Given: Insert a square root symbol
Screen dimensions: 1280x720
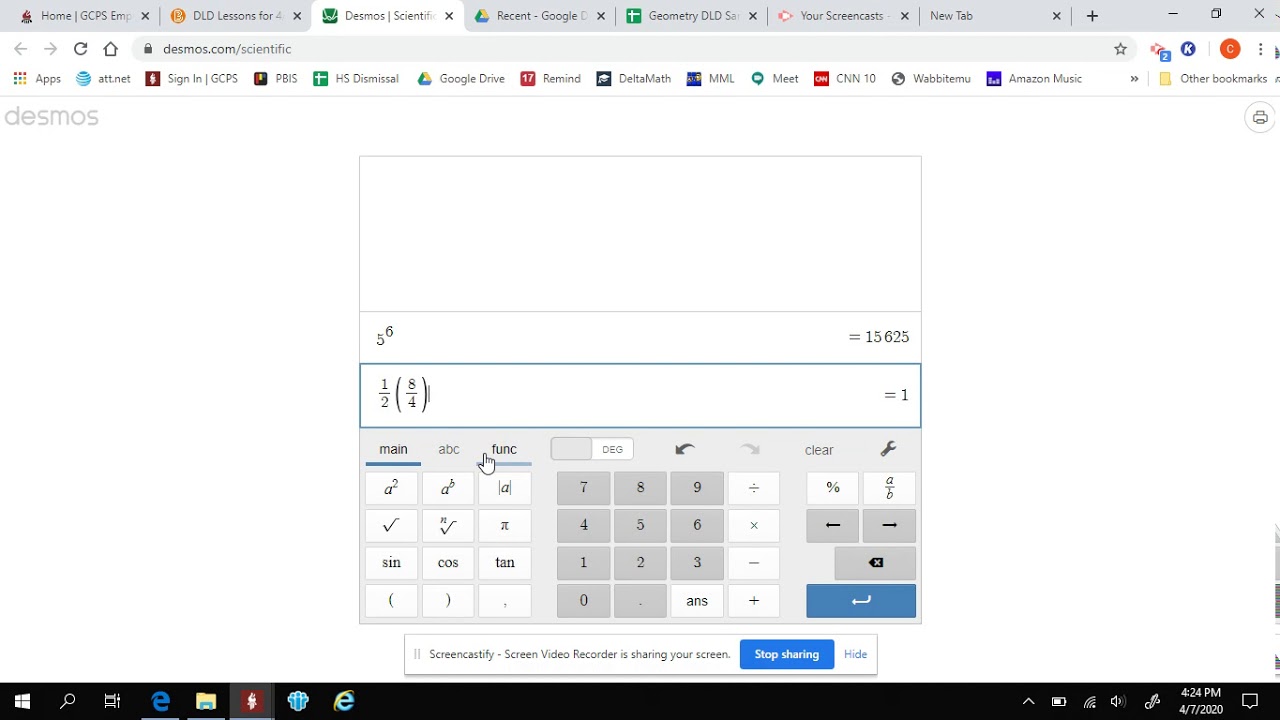Looking at the screenshot, I should [x=391, y=525].
